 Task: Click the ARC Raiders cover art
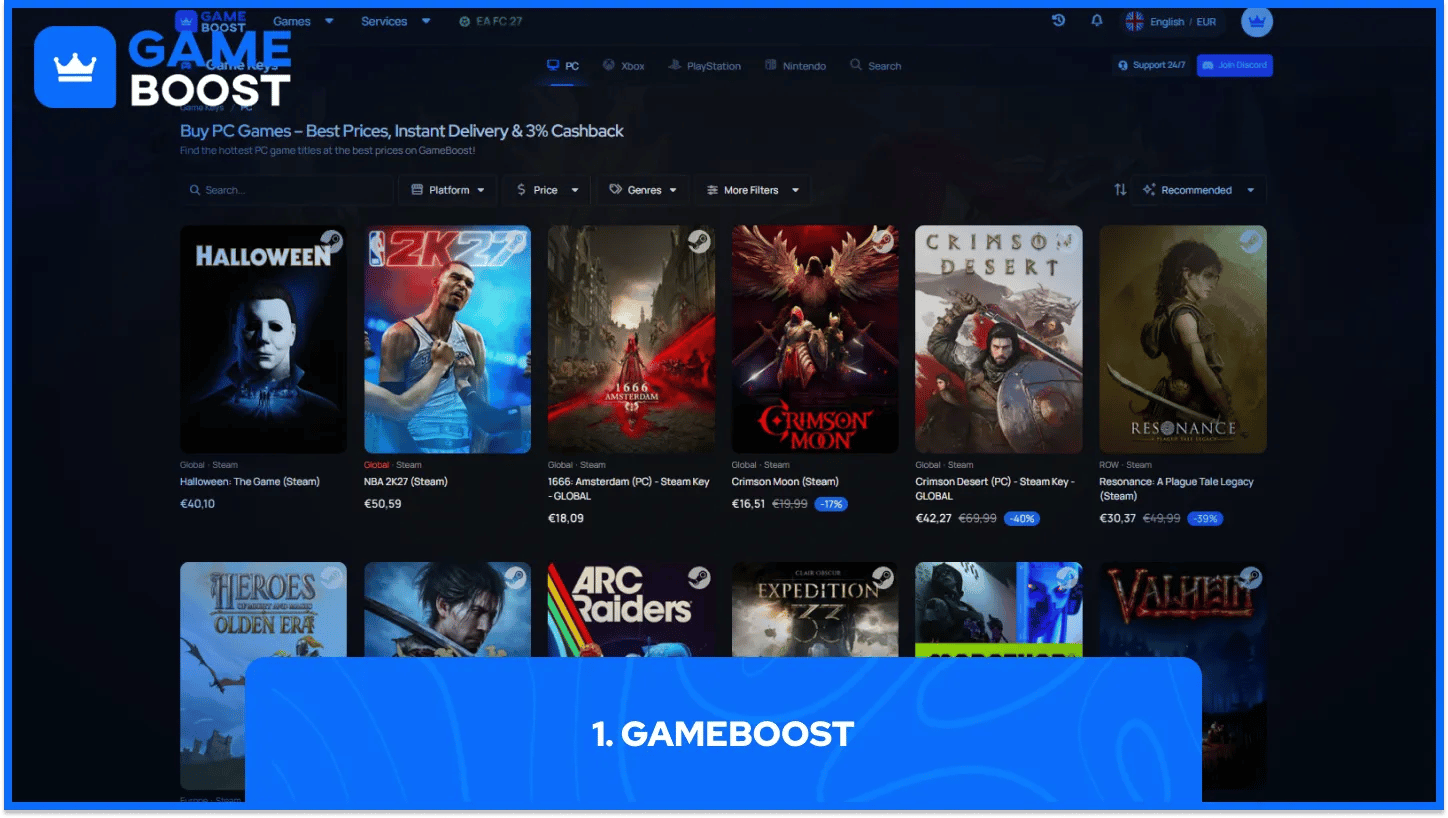(x=631, y=609)
